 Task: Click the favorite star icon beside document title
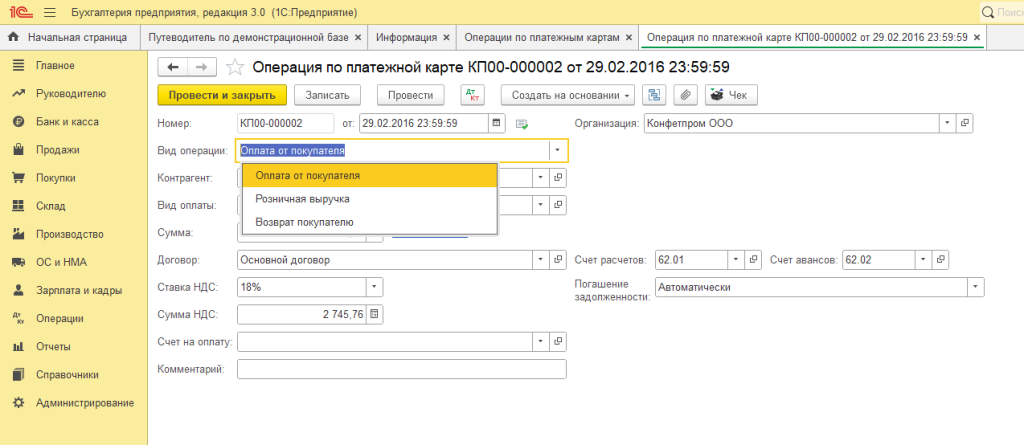point(235,68)
